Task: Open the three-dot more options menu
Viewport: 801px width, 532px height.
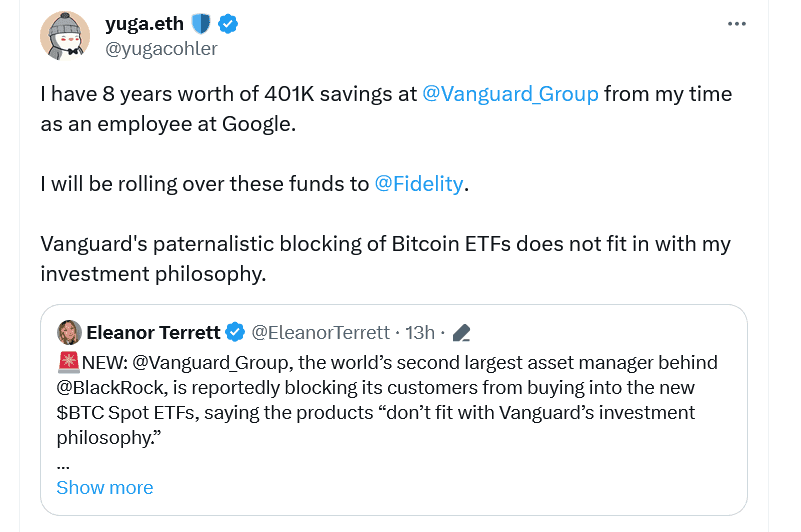Action: [x=737, y=23]
